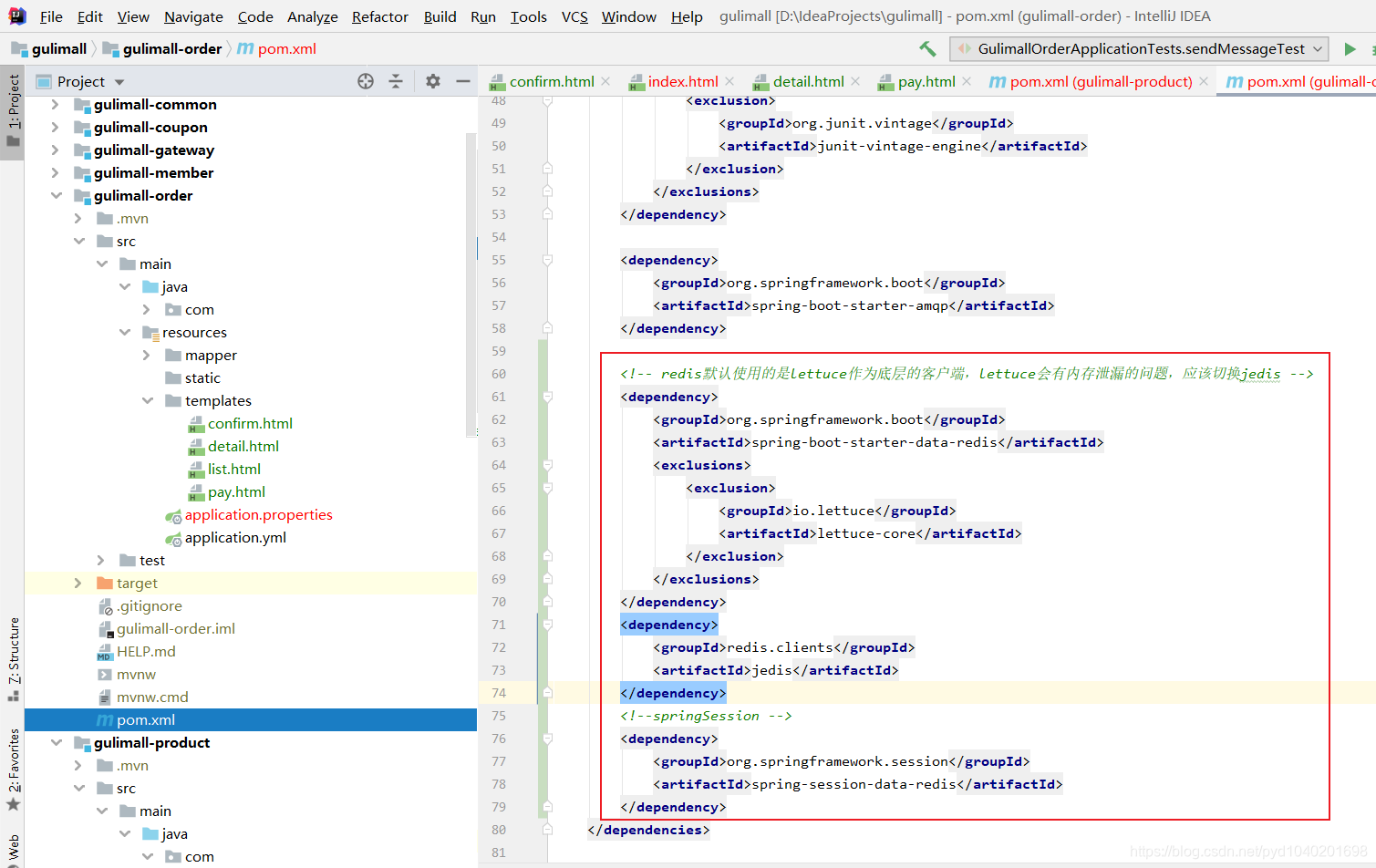Click fold toggle at line 53 closing dependency
The height and width of the screenshot is (868, 1376).
click(547, 214)
